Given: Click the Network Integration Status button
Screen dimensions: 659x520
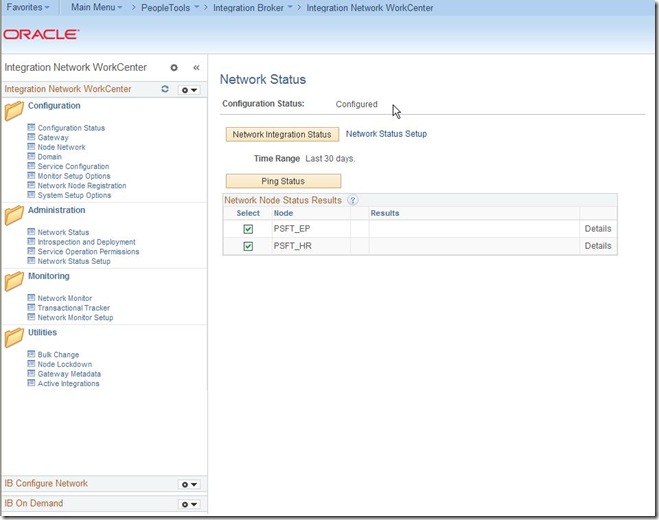Looking at the screenshot, I should [x=282, y=135].
